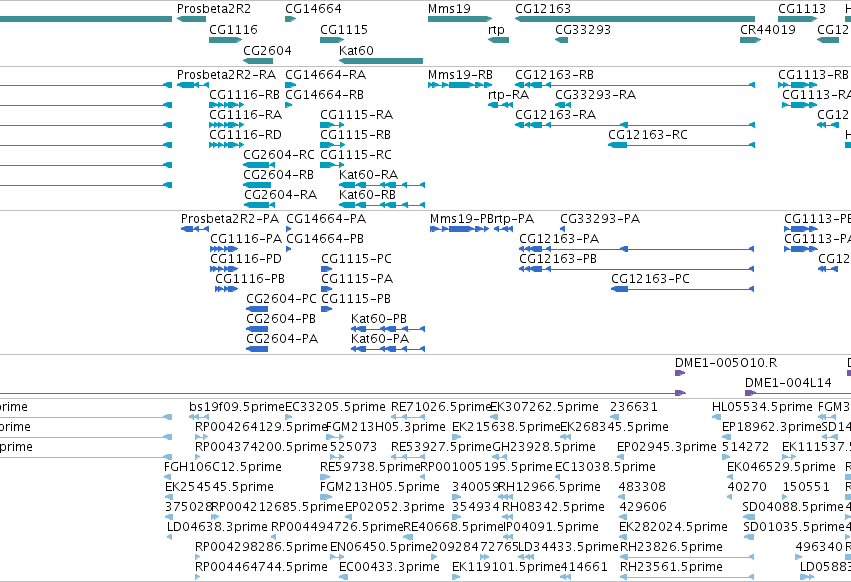
Task: Click the DME1-005O10.R feature
Action: click(726, 363)
